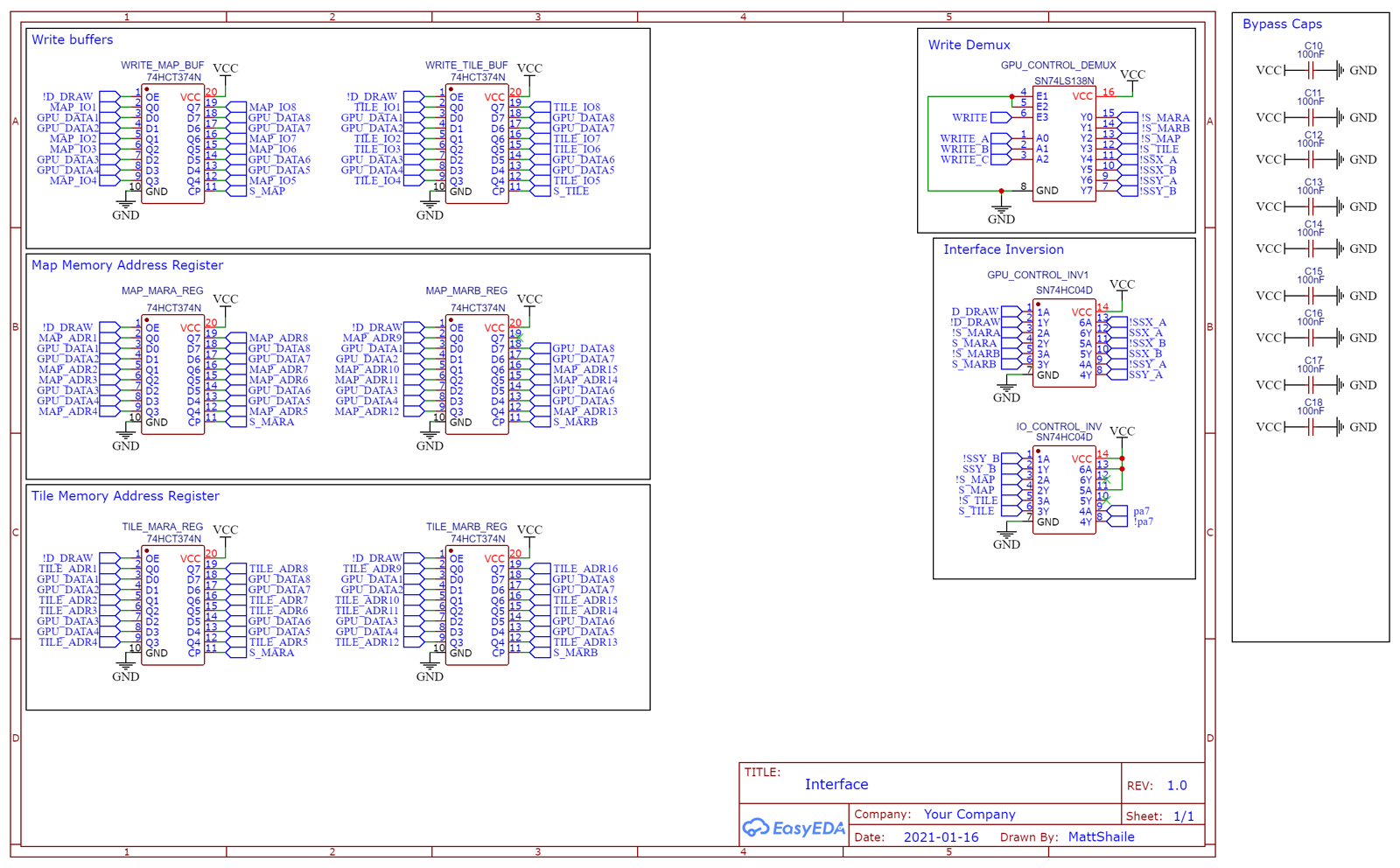Select the MAP_MARA_REG component label
This screenshot has width=1400, height=868.
pyautogui.click(x=162, y=291)
